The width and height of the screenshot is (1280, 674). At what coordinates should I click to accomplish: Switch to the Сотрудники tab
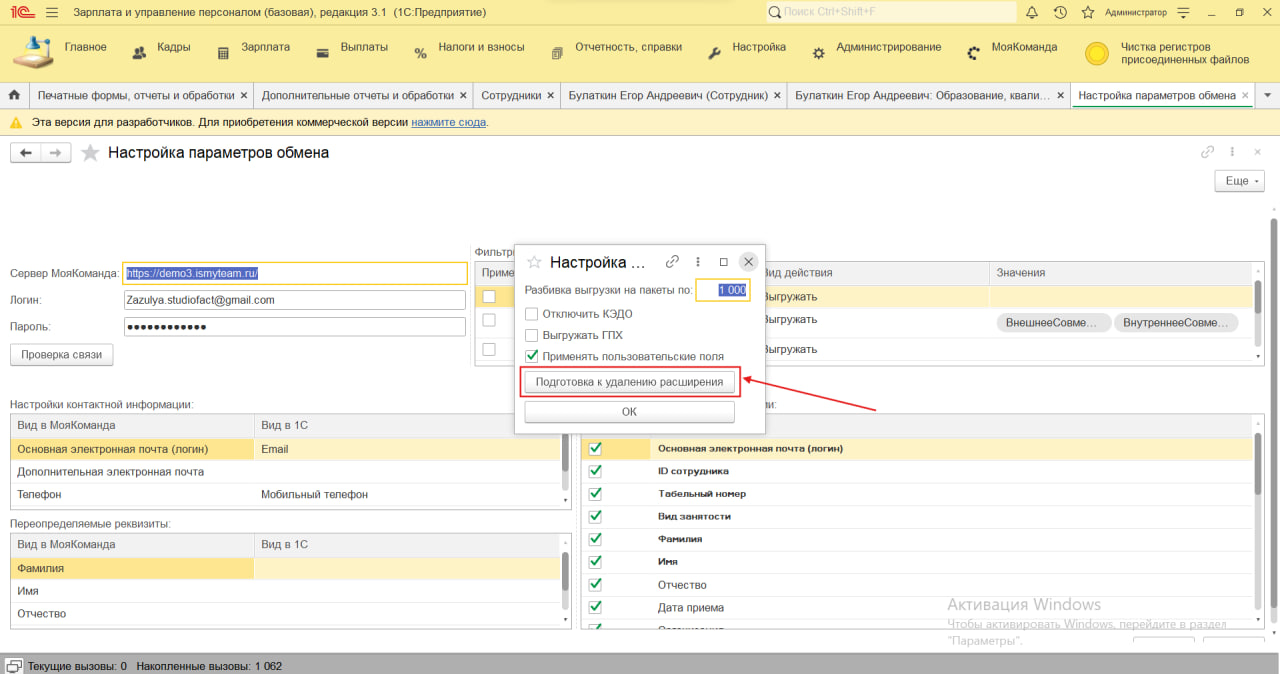[510, 95]
